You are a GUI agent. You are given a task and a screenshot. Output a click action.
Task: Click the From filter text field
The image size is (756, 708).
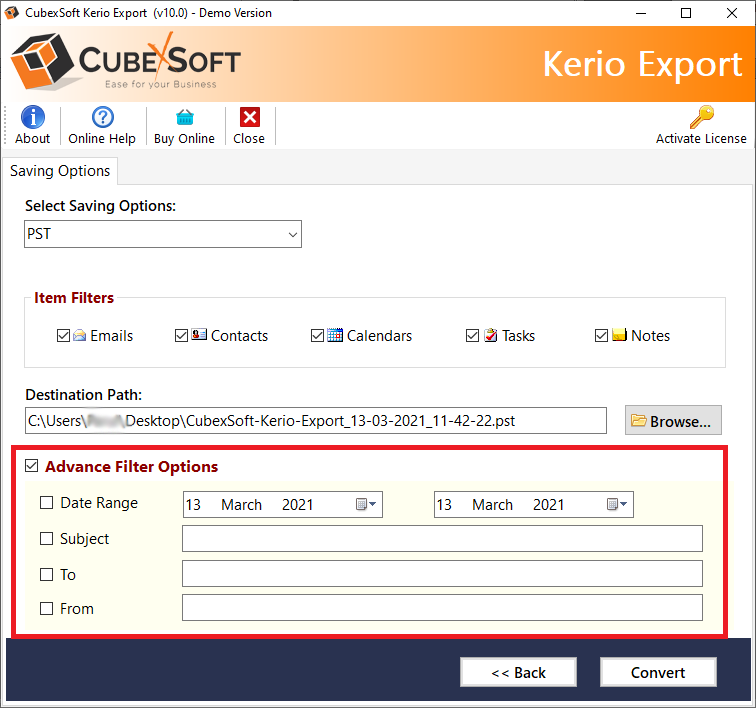[x=442, y=608]
